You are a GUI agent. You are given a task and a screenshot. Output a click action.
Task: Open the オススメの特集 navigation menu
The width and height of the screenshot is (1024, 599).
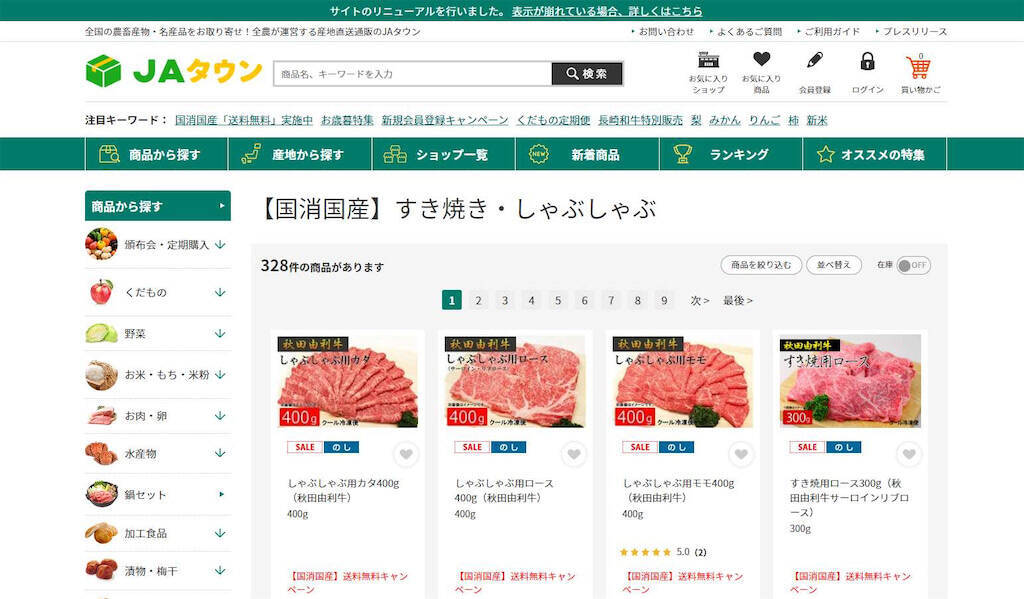[x=875, y=154]
